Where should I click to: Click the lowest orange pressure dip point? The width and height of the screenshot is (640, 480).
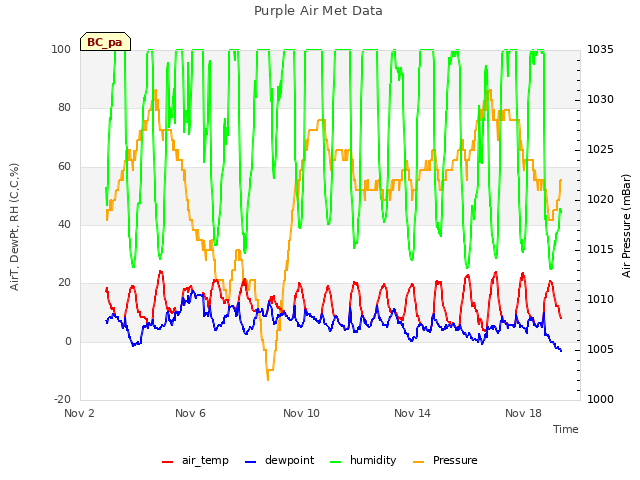coord(268,380)
